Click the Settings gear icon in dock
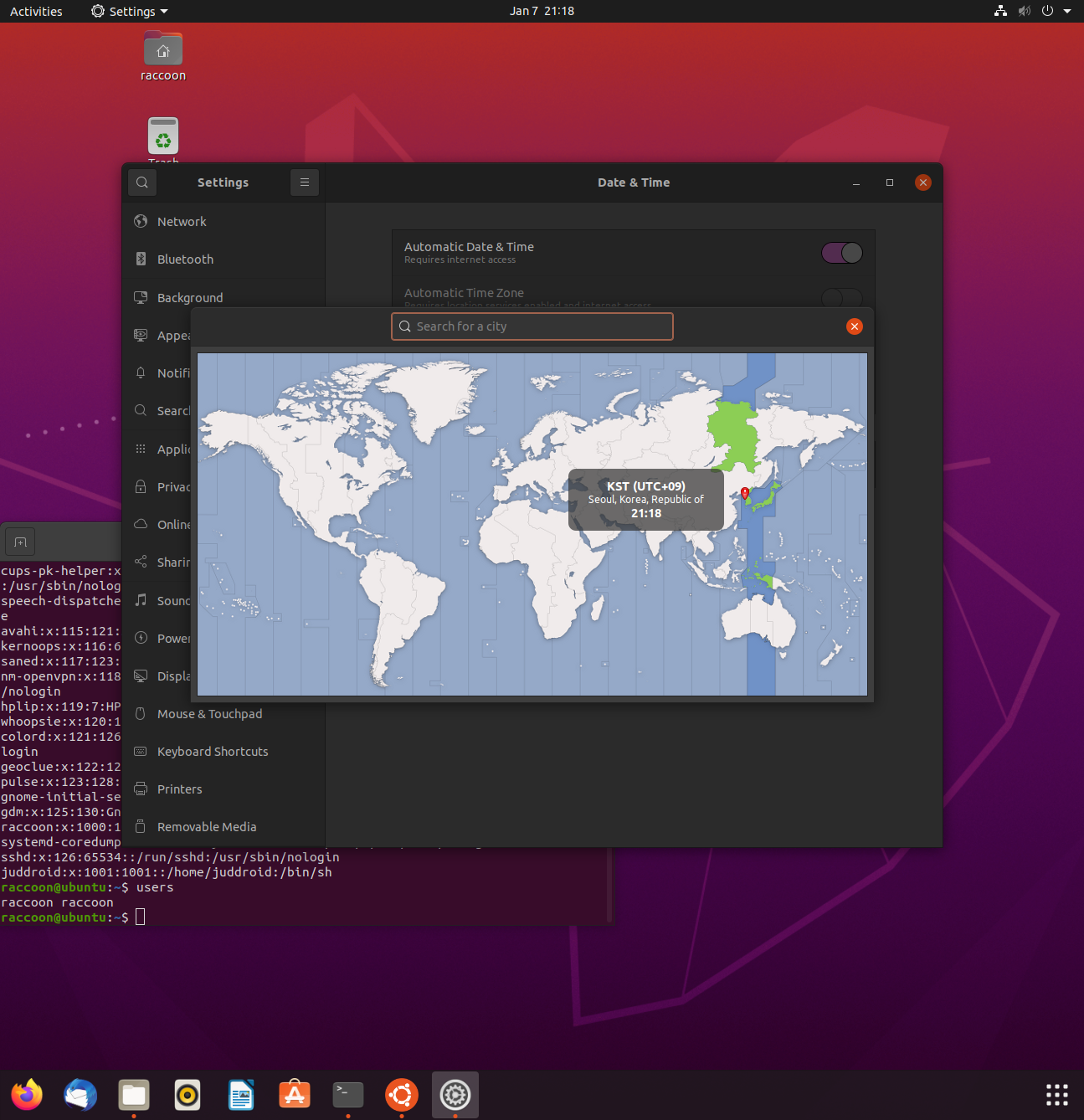Image resolution: width=1084 pixels, height=1120 pixels. pos(455,1094)
